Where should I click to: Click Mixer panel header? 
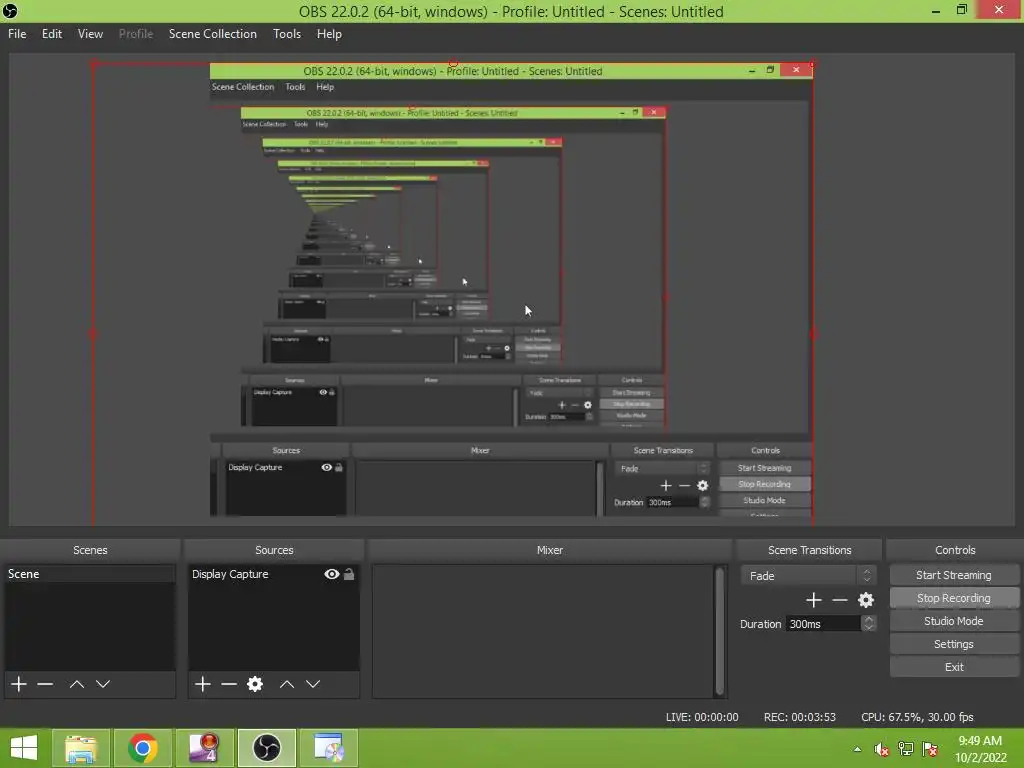coord(549,550)
